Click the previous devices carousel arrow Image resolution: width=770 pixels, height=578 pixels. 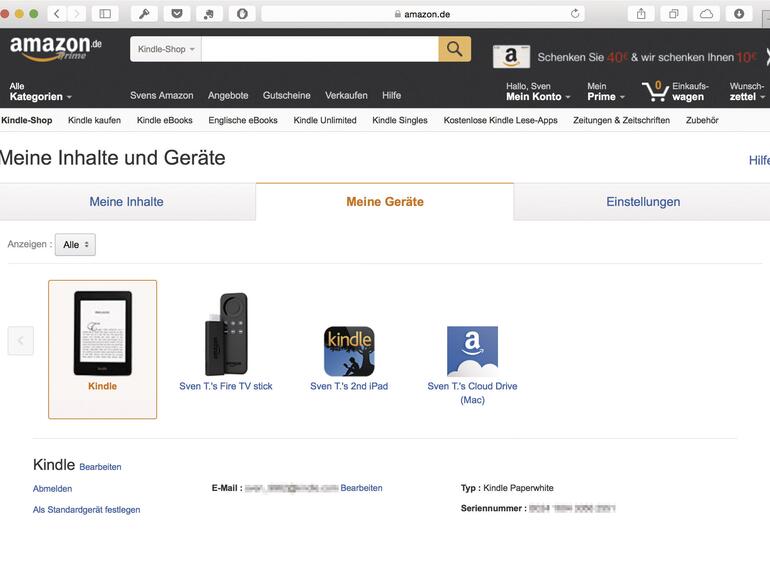click(x=21, y=340)
